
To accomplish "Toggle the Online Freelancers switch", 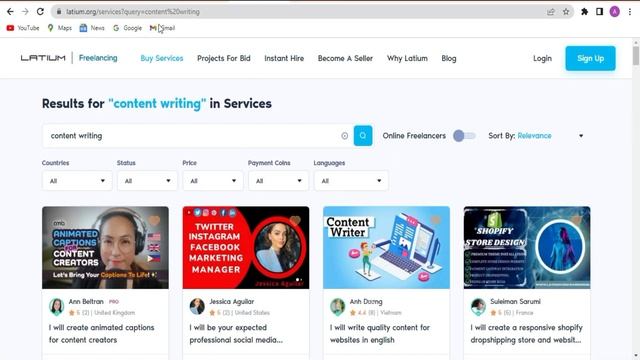I will pyautogui.click(x=464, y=136).
